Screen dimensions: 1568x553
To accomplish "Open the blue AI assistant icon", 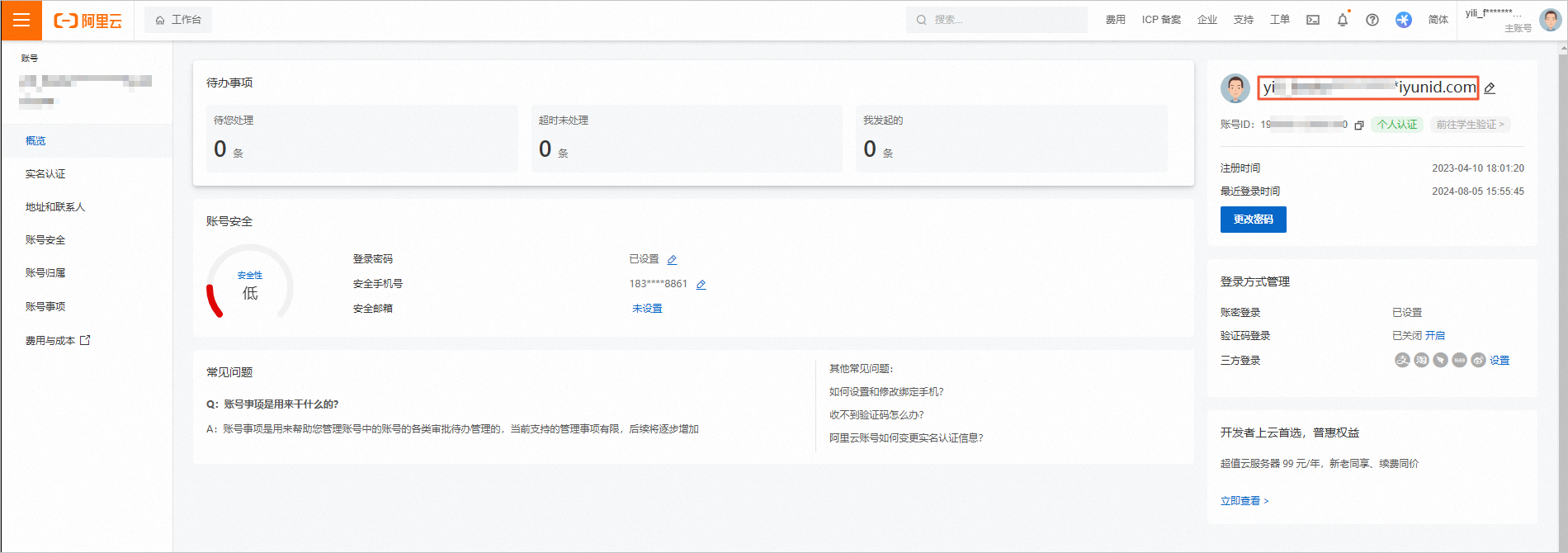I will (1404, 20).
